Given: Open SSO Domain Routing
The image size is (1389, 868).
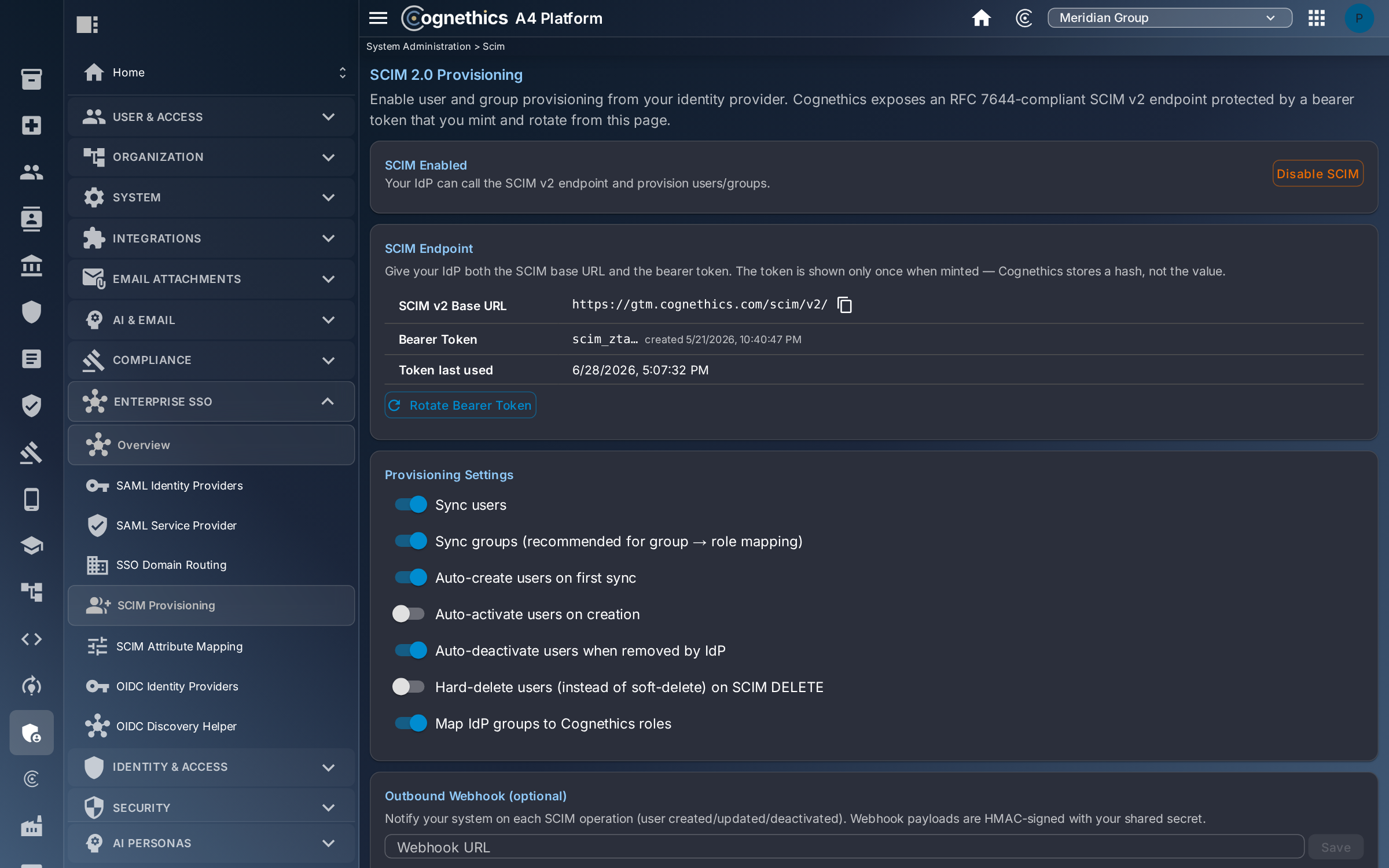Looking at the screenshot, I should (211, 565).
